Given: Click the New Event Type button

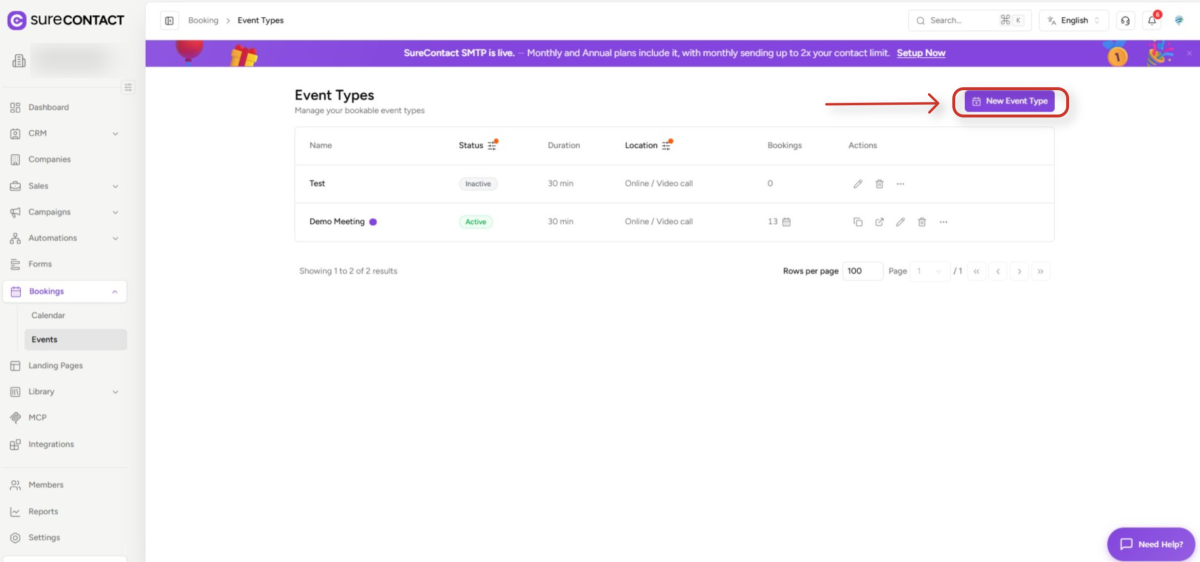Looking at the screenshot, I should click(x=1010, y=101).
